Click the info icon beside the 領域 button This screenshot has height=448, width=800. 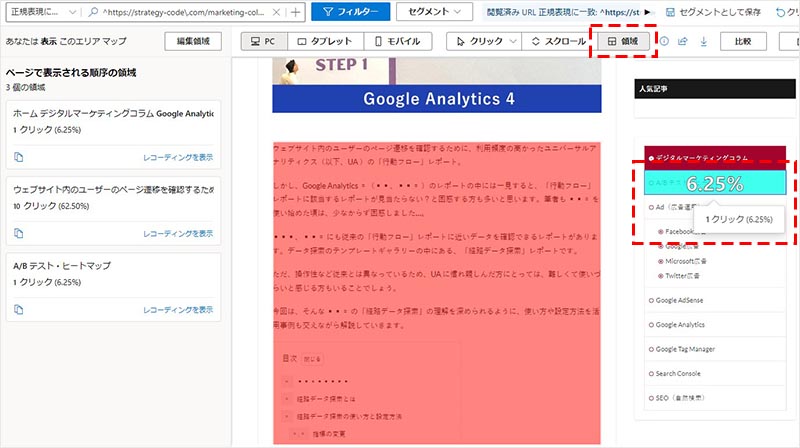[x=664, y=42]
